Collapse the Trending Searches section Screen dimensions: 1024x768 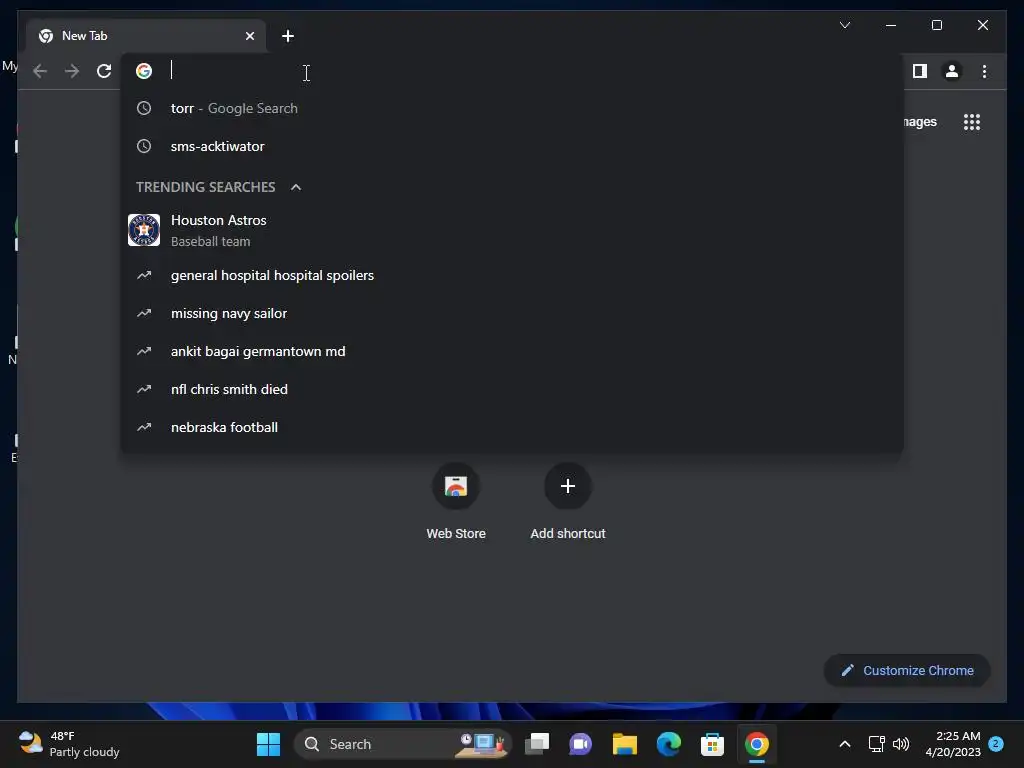pyautogui.click(x=296, y=187)
